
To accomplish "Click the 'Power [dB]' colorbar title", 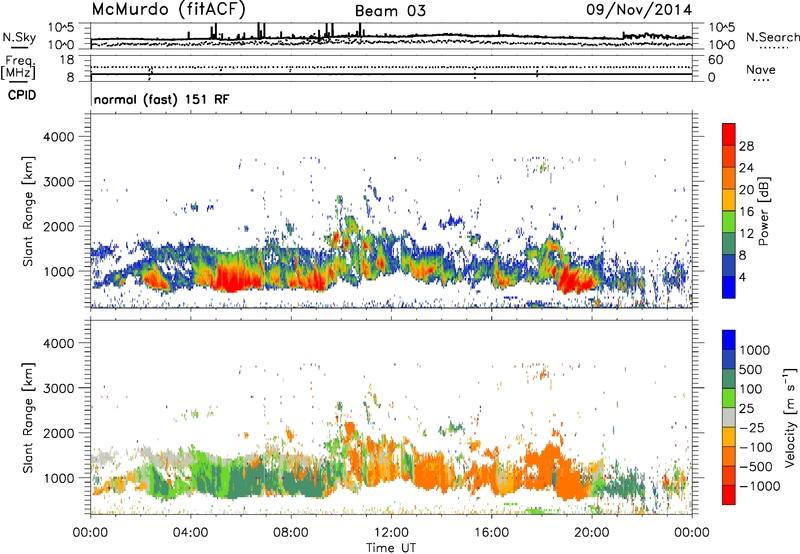I will tap(764, 211).
